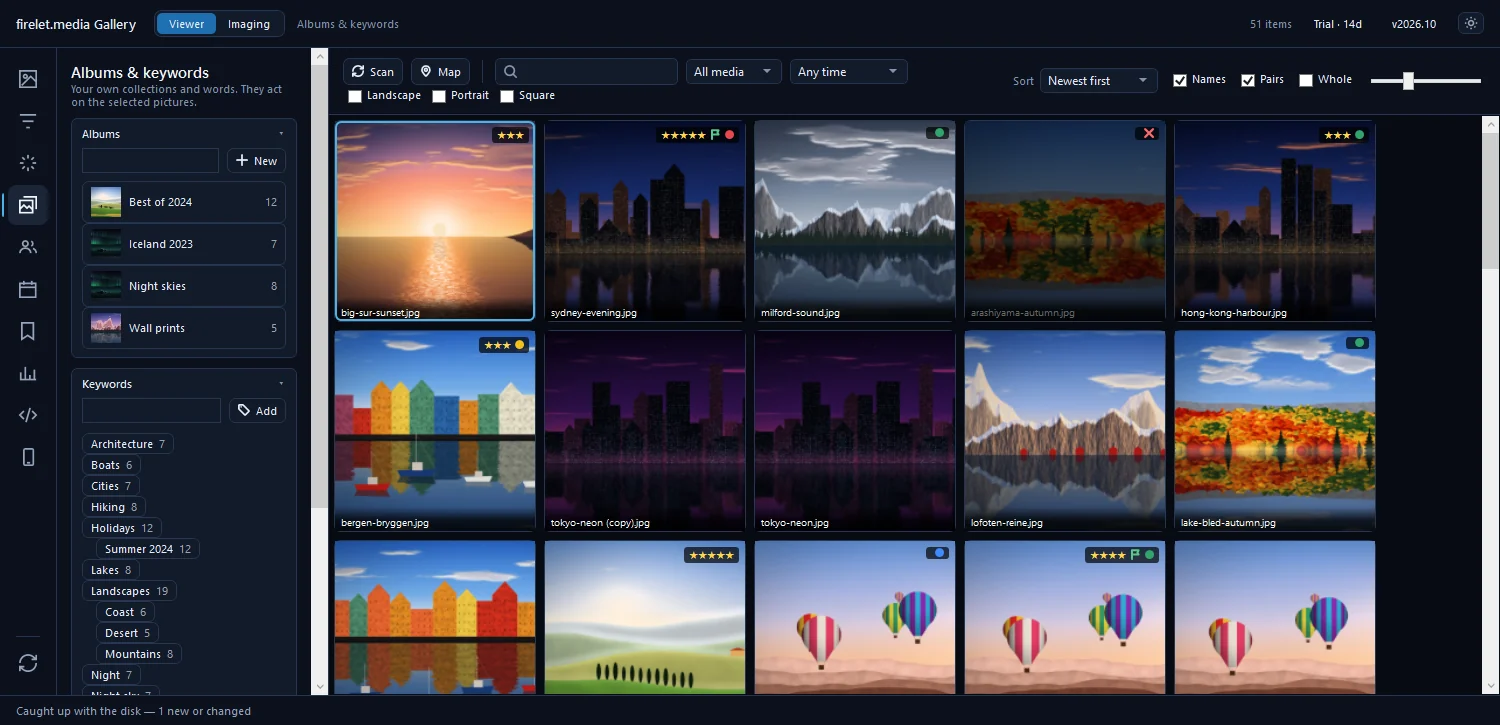Open the pictures view in the sidebar
1500x725 pixels.
point(28,79)
